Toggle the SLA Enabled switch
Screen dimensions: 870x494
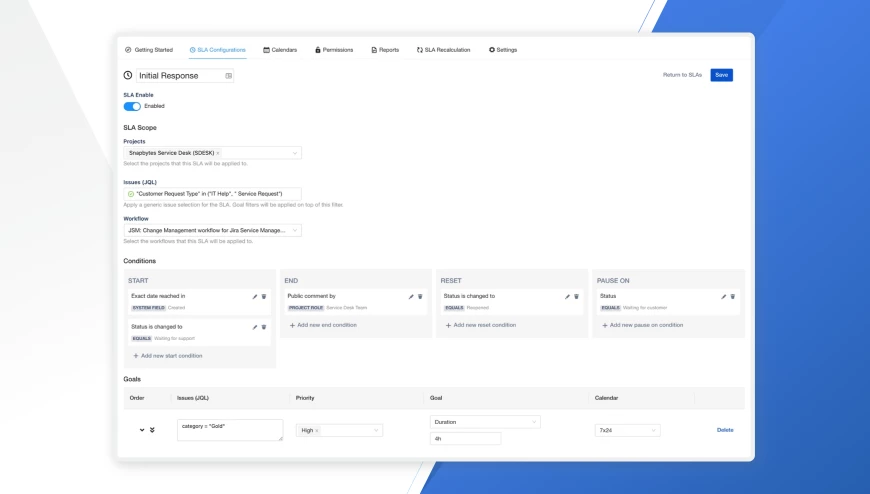(132, 106)
